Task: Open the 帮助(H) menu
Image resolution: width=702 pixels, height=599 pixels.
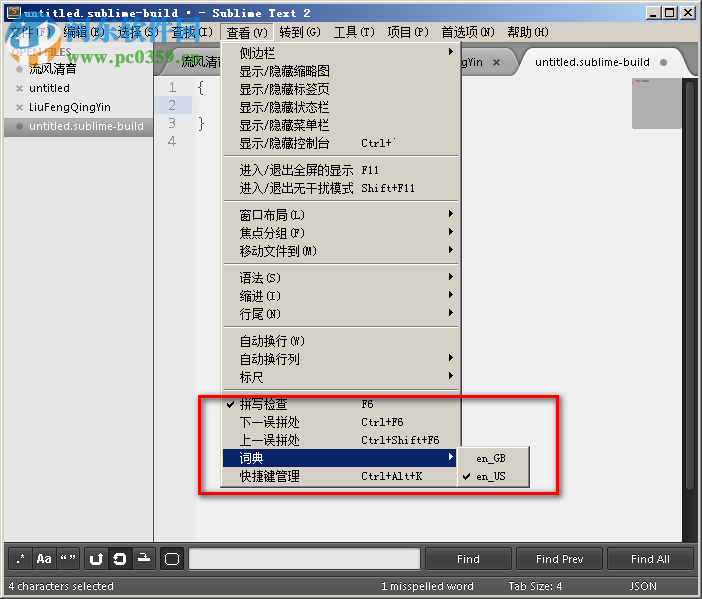Action: coord(528,32)
